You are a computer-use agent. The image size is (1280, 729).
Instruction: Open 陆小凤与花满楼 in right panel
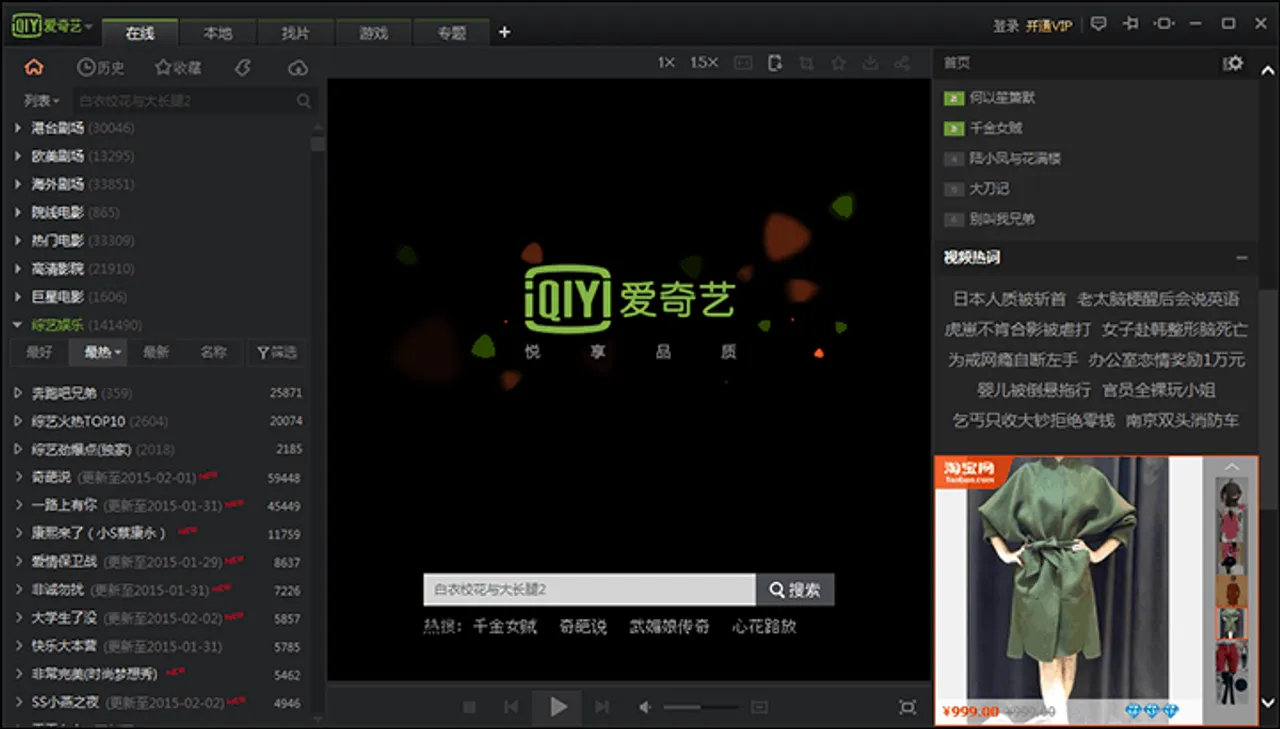click(1015, 158)
